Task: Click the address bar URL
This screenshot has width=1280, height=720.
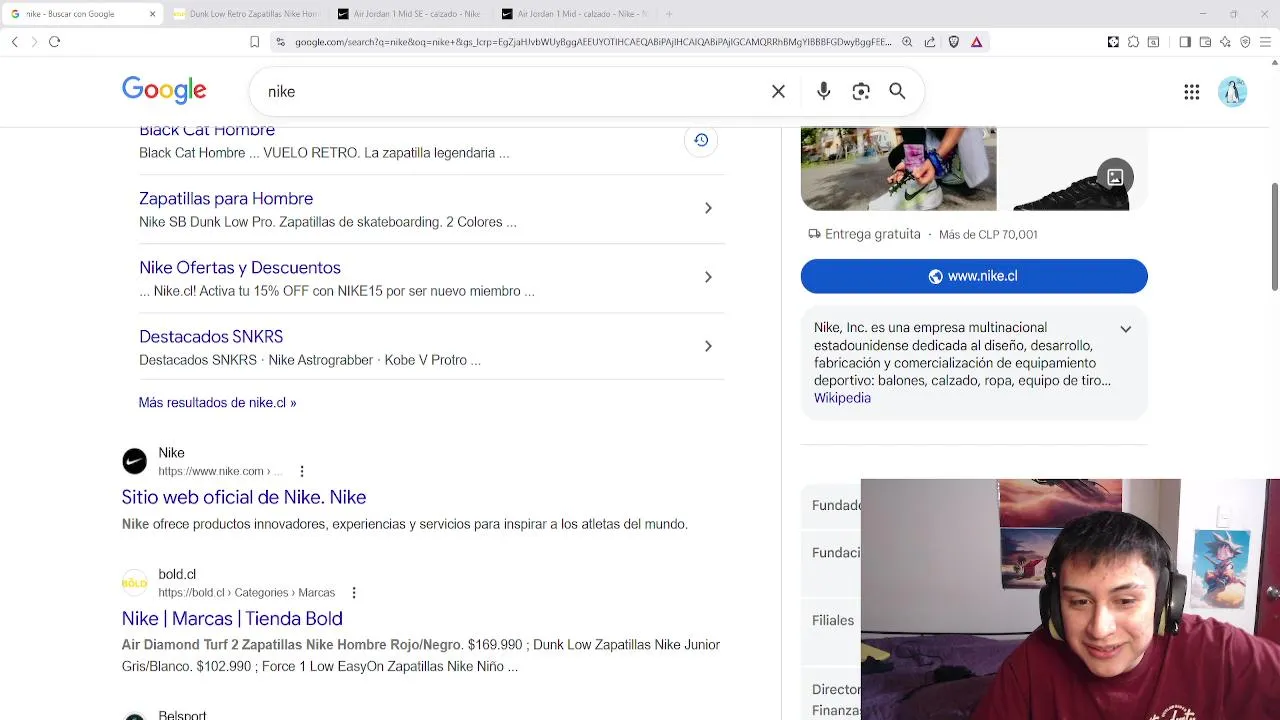Action: 593,42
